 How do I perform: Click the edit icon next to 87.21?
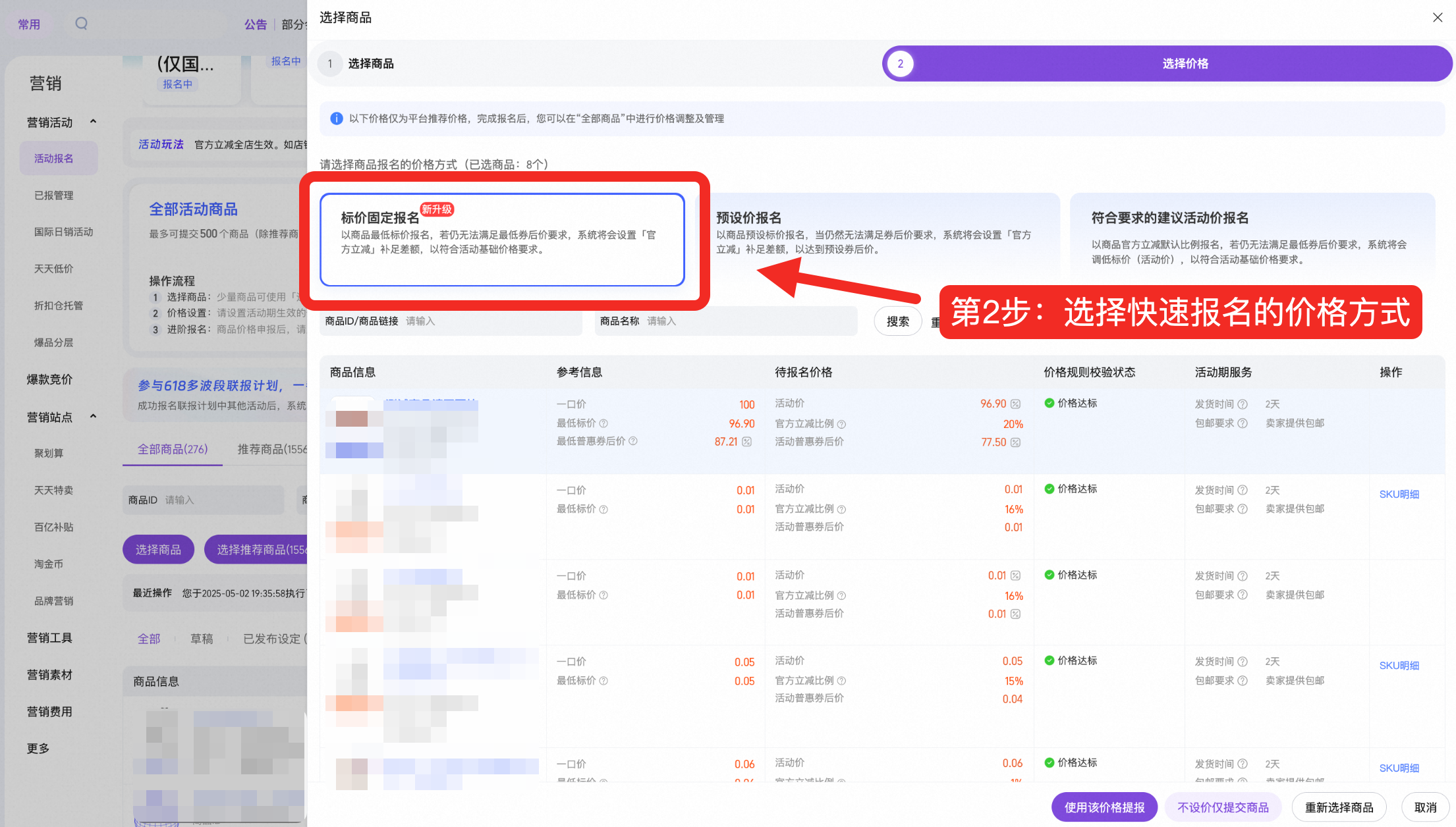coord(746,442)
